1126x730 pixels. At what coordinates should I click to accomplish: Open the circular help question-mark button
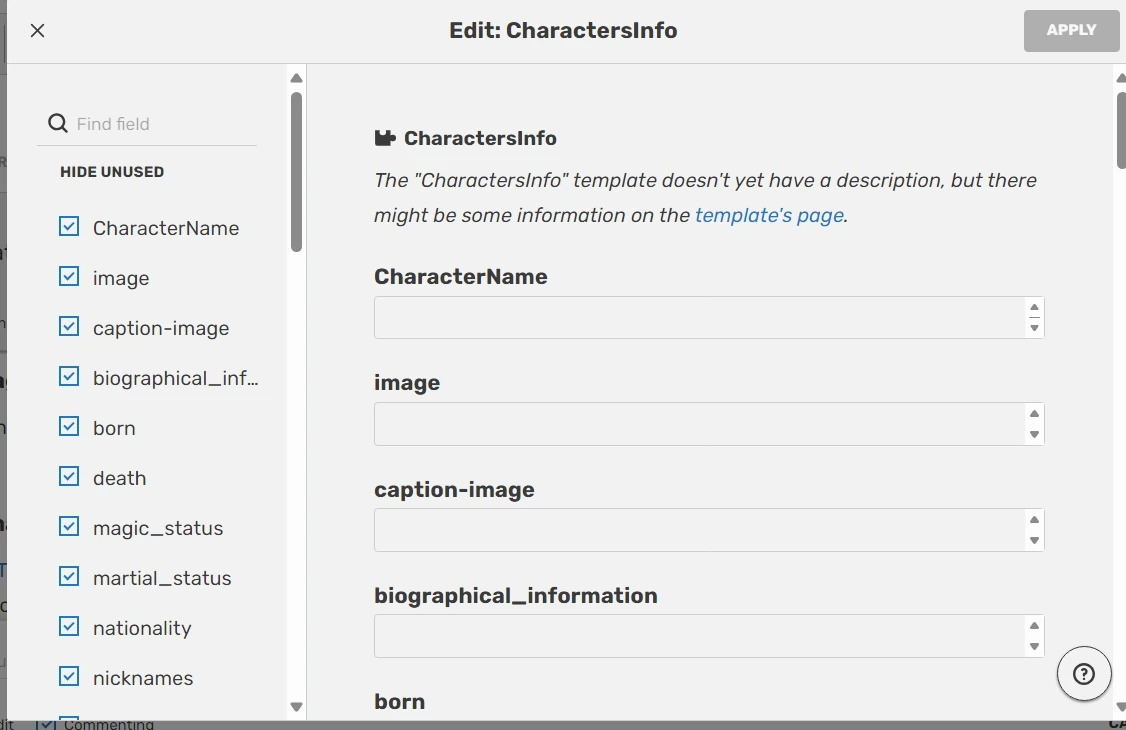(x=1084, y=674)
